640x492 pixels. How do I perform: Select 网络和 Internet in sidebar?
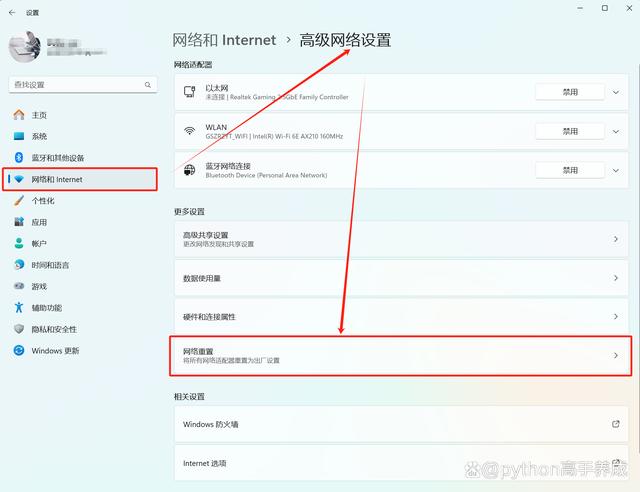coord(80,179)
